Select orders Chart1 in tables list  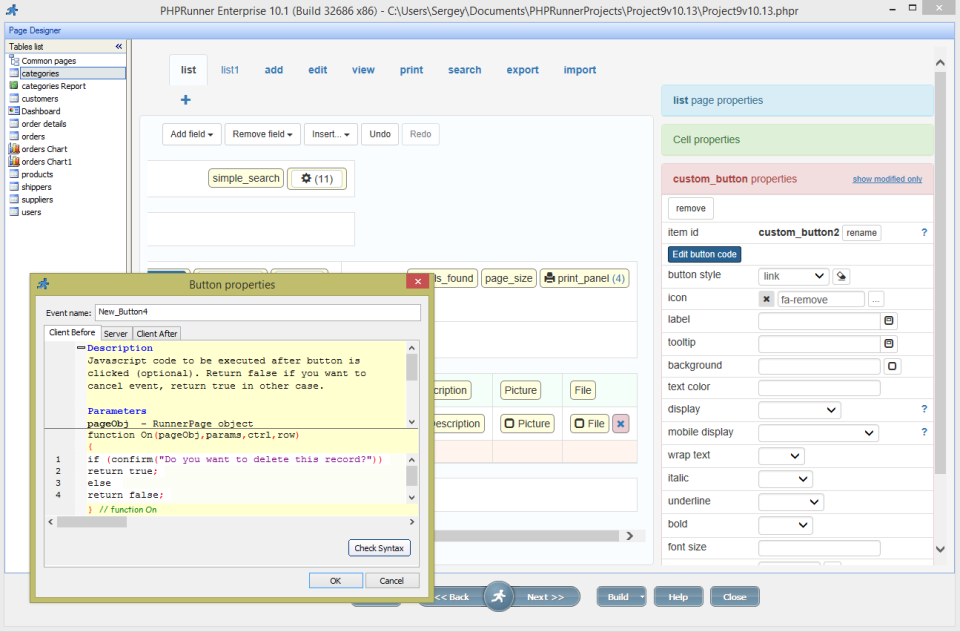(47, 162)
